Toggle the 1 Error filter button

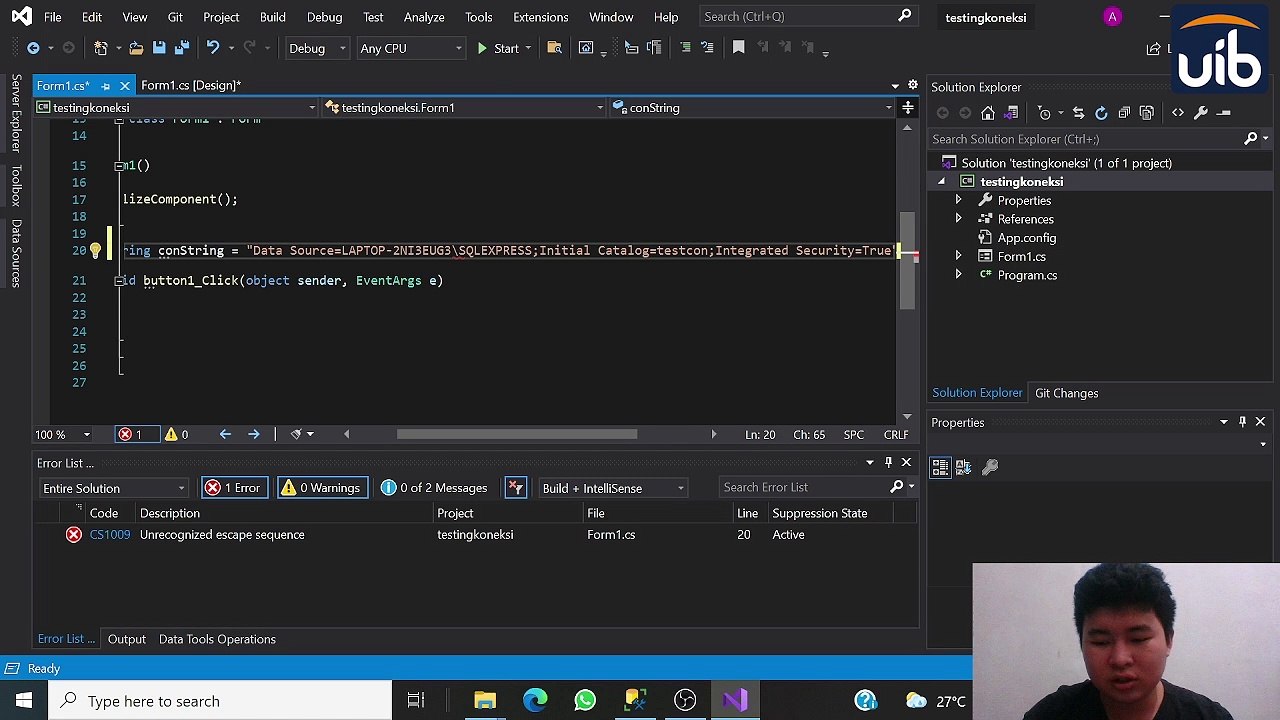click(x=233, y=488)
